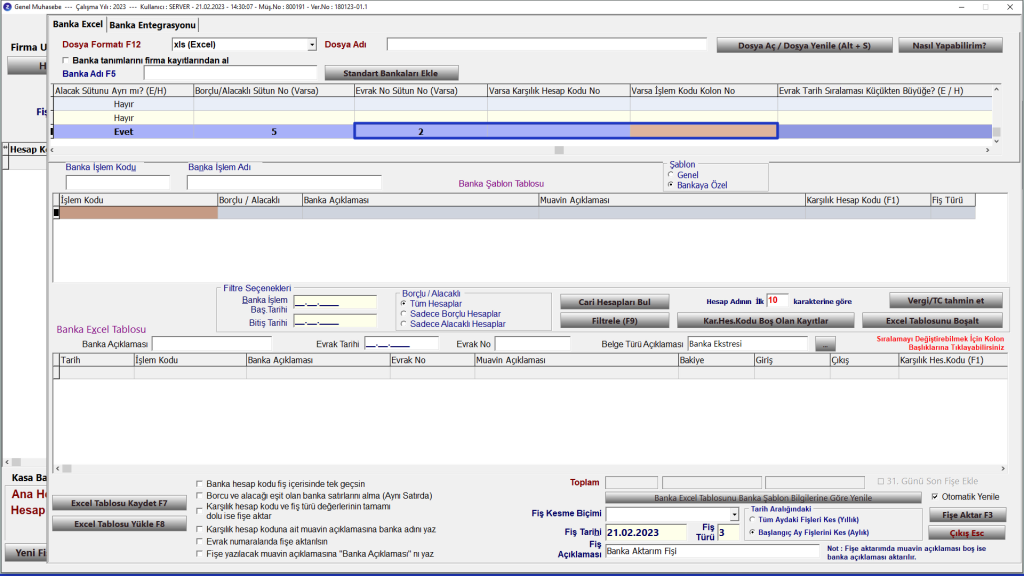Click the Belge Türü Açıklaması field showing Banka Ekstresi

(x=747, y=344)
